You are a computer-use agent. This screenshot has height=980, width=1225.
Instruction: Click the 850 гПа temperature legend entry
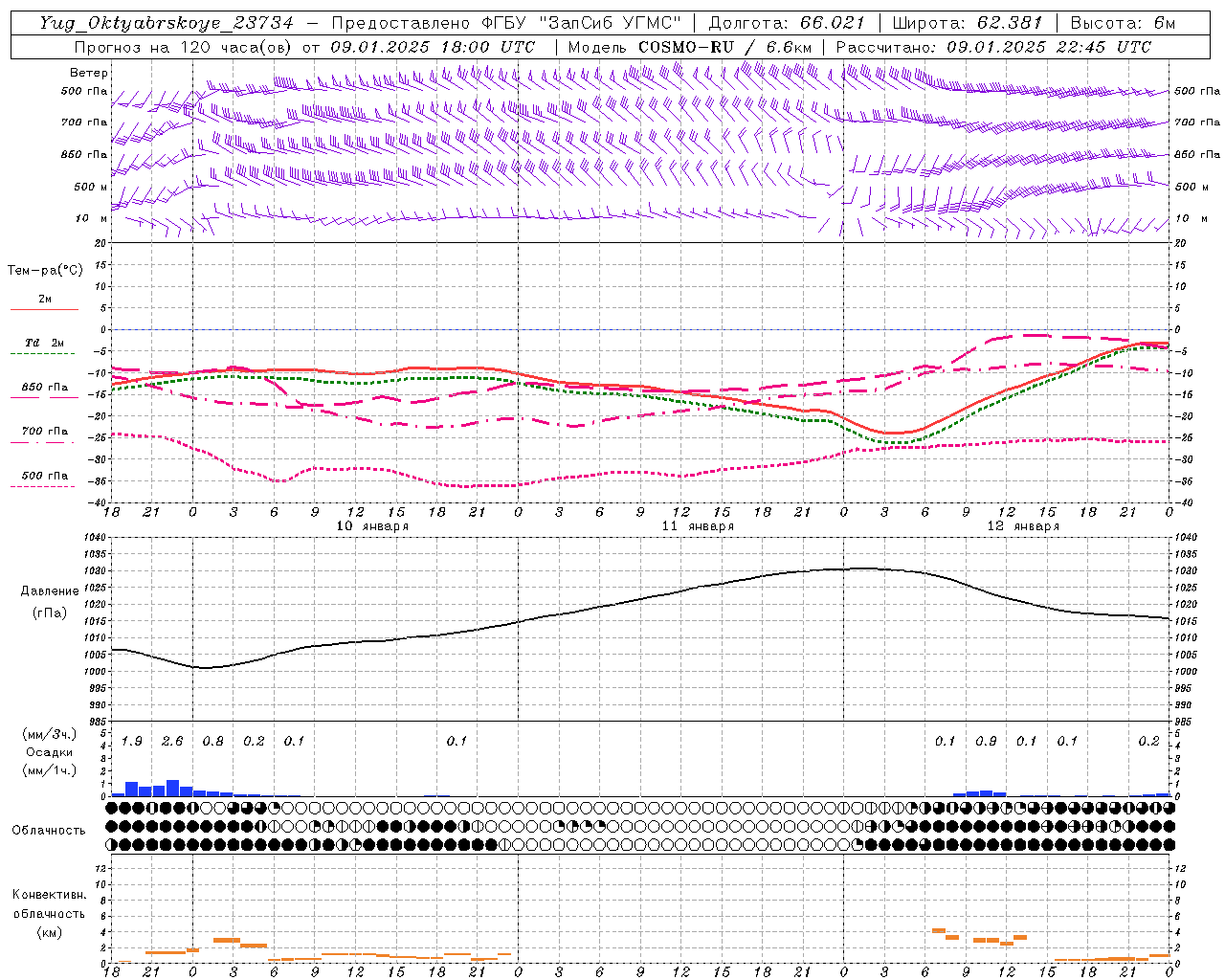pyautogui.click(x=45, y=388)
